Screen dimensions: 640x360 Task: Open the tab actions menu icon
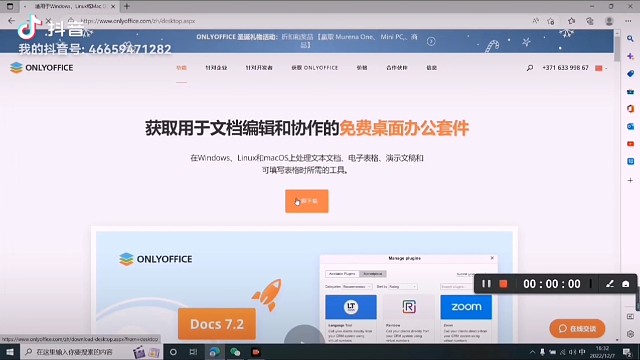pyautogui.click(x=10, y=6)
